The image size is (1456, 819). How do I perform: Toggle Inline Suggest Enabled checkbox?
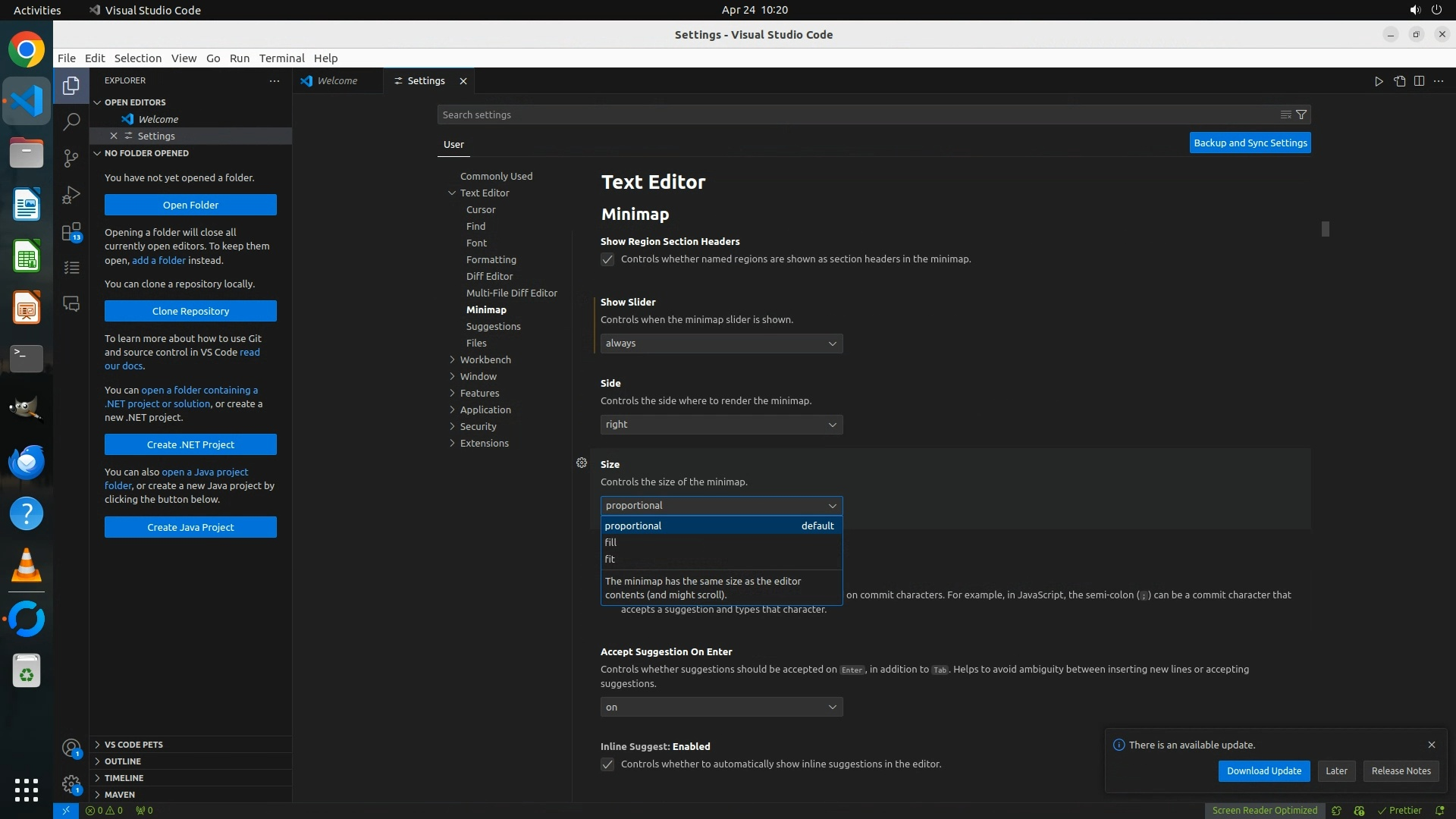point(607,764)
